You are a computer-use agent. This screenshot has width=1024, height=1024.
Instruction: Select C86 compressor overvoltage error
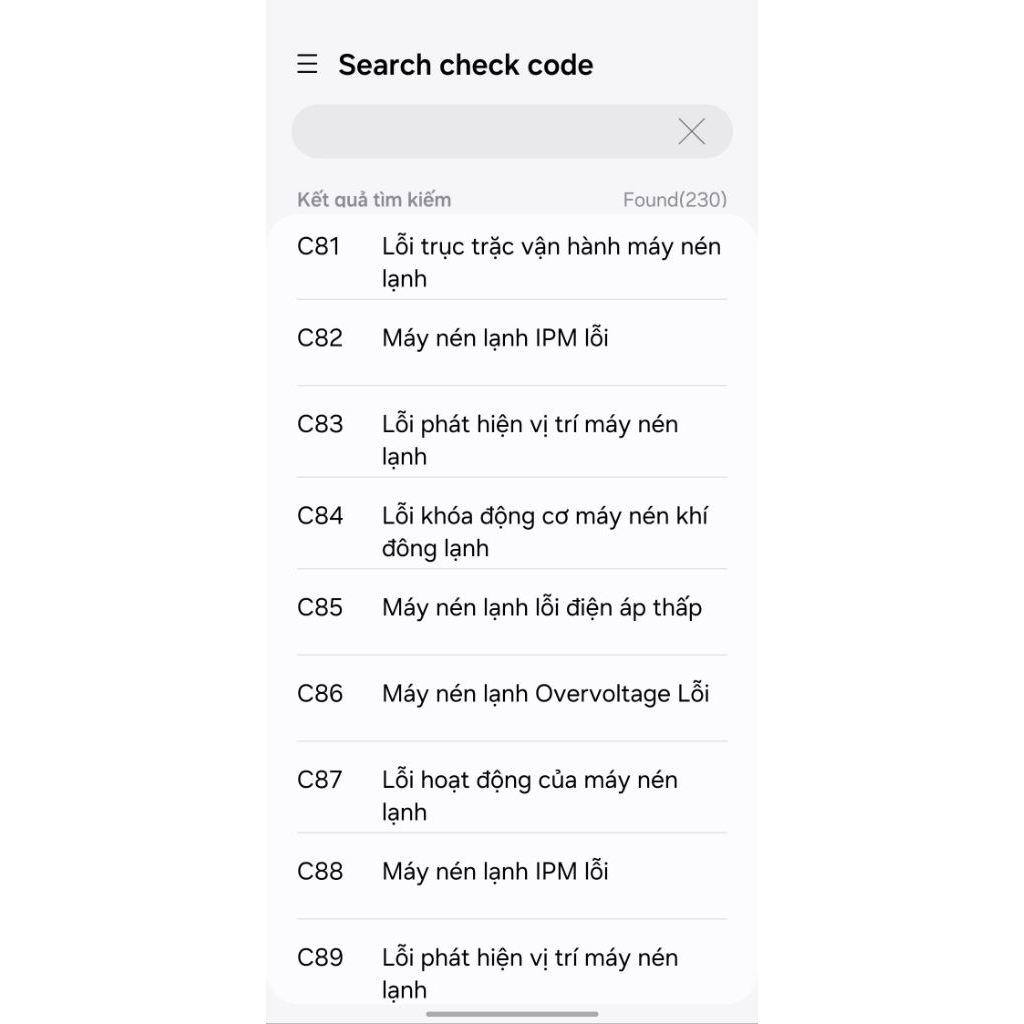pos(512,693)
